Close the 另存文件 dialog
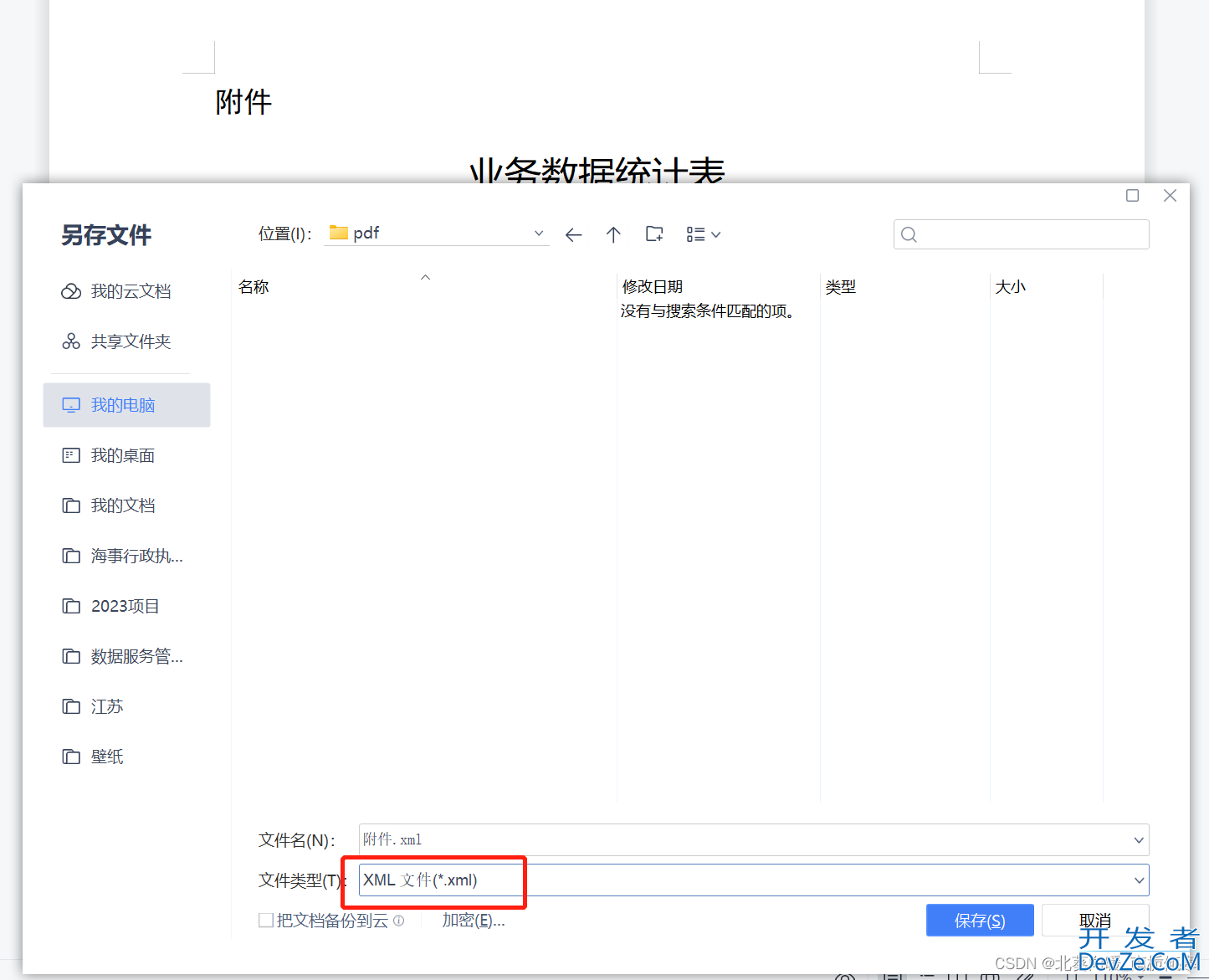The image size is (1209, 980). (x=1171, y=196)
